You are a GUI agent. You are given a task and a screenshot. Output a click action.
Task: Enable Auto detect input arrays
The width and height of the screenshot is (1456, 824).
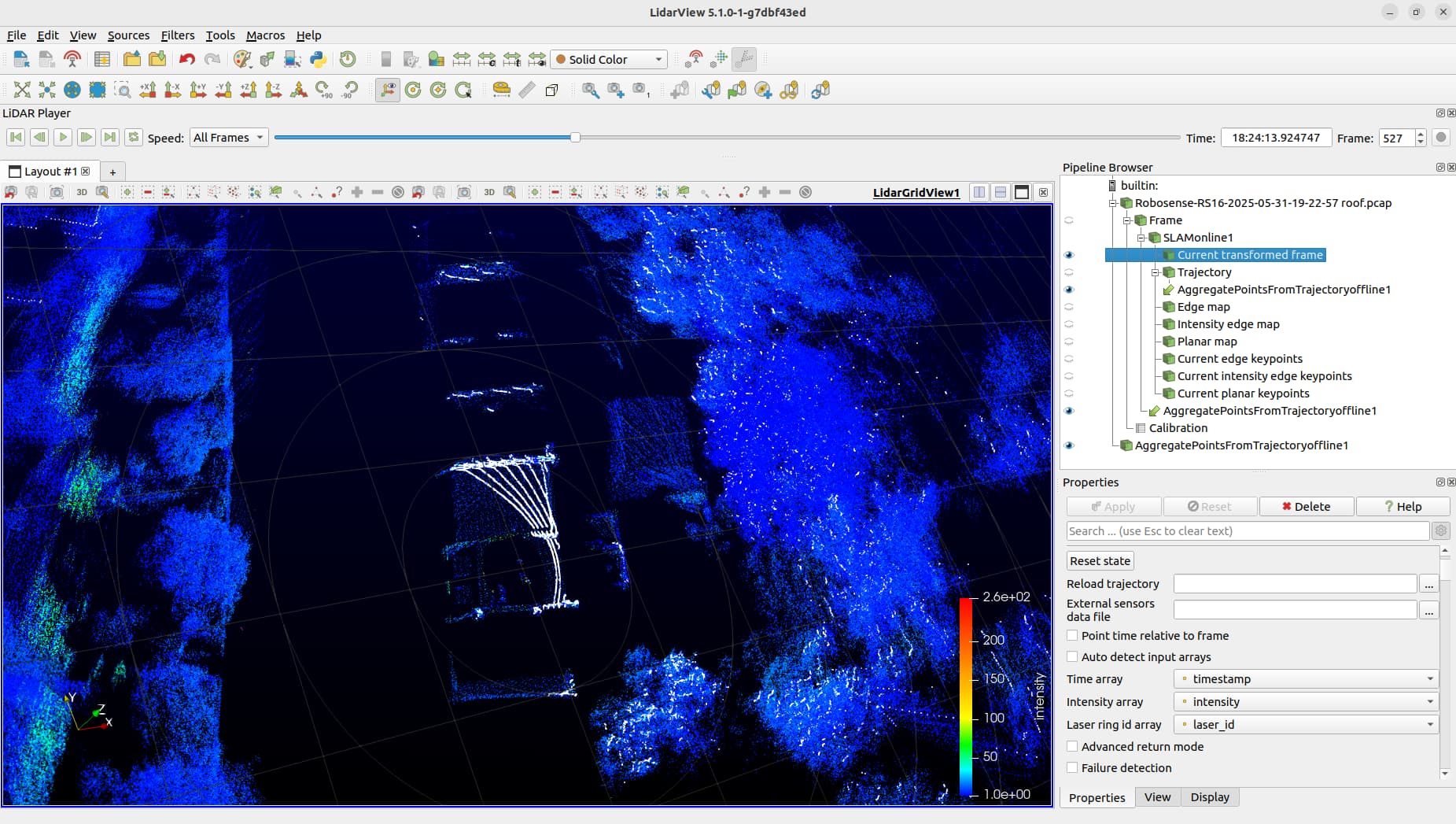tap(1072, 656)
